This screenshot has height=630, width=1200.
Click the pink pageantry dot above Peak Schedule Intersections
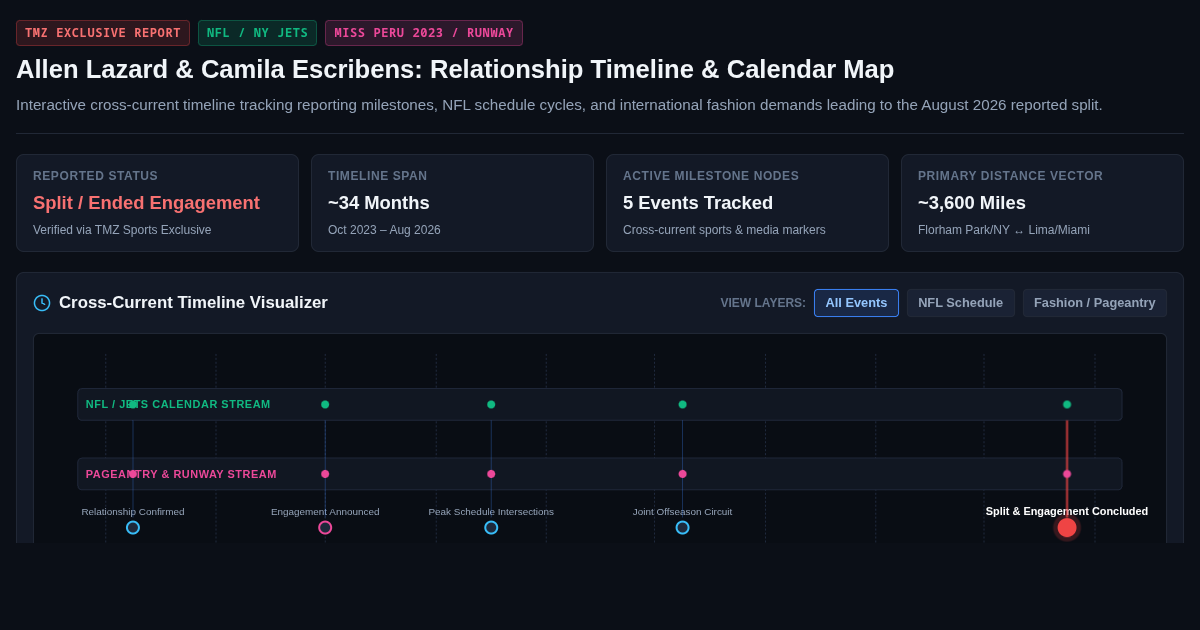tap(491, 474)
